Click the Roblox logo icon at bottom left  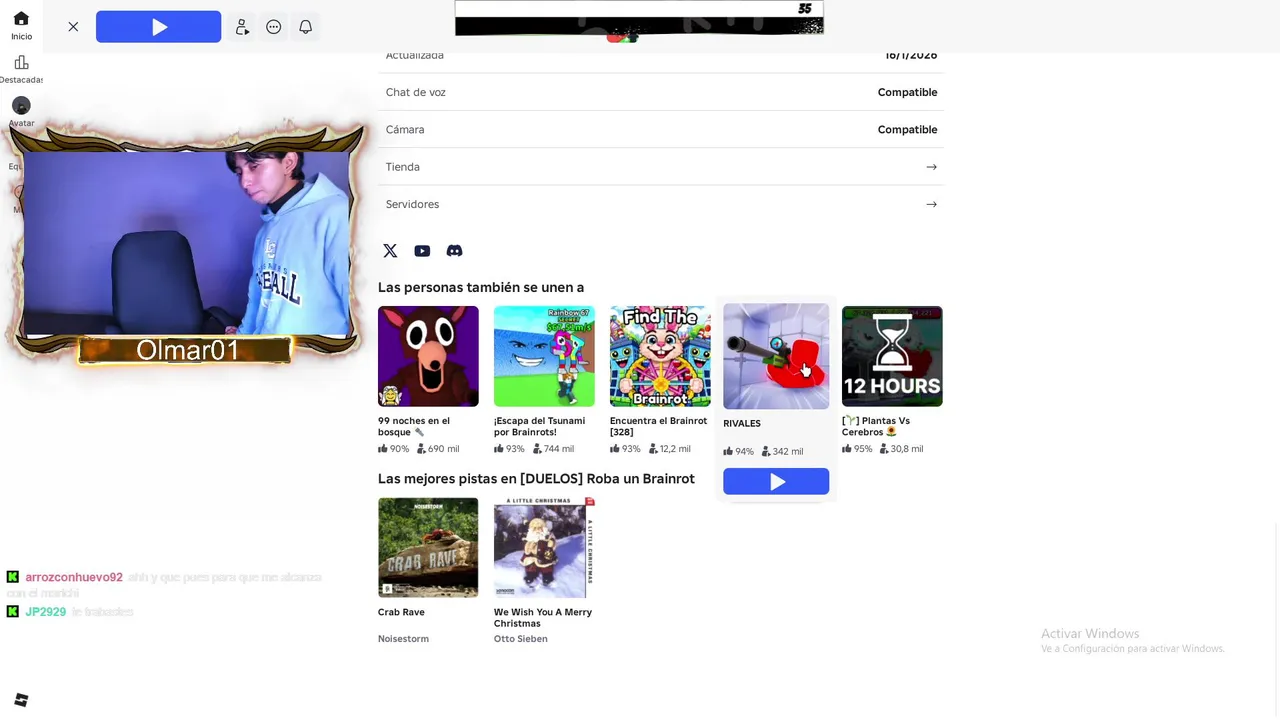tap(21, 700)
